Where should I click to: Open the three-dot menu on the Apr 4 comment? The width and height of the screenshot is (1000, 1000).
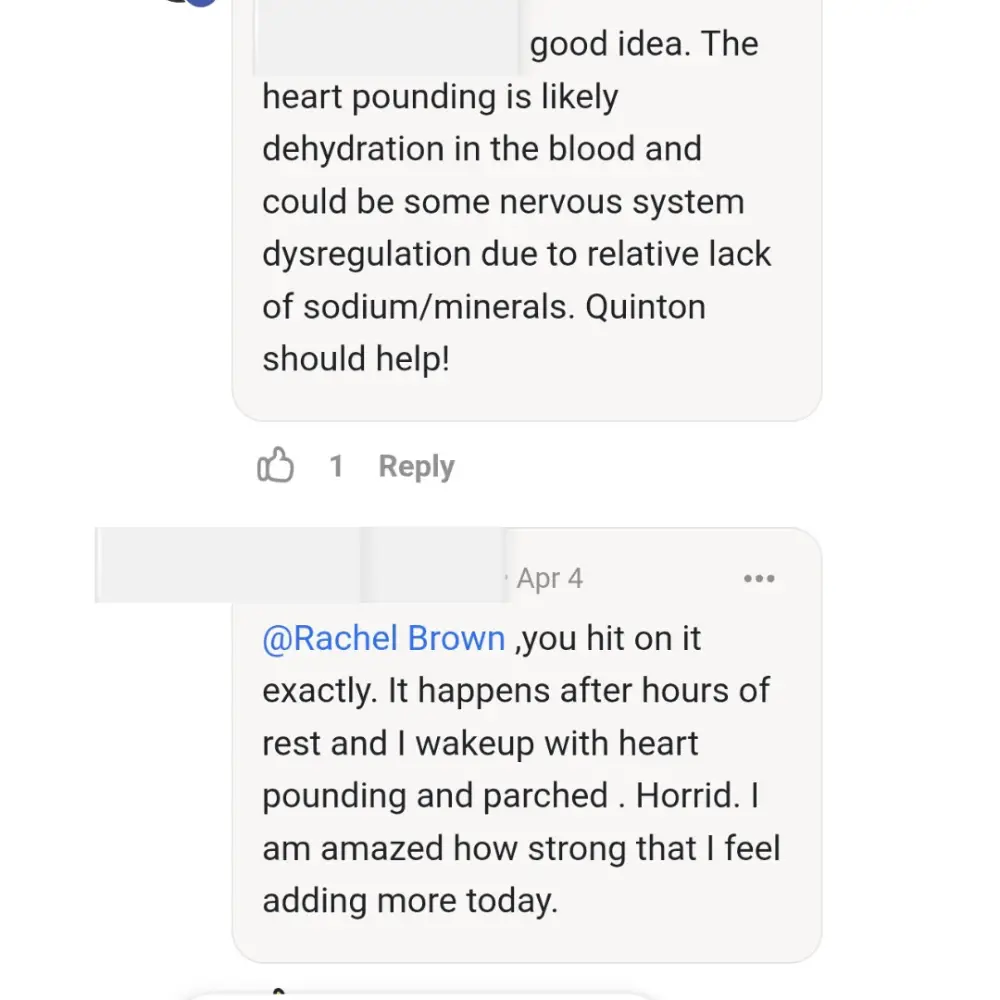click(759, 579)
